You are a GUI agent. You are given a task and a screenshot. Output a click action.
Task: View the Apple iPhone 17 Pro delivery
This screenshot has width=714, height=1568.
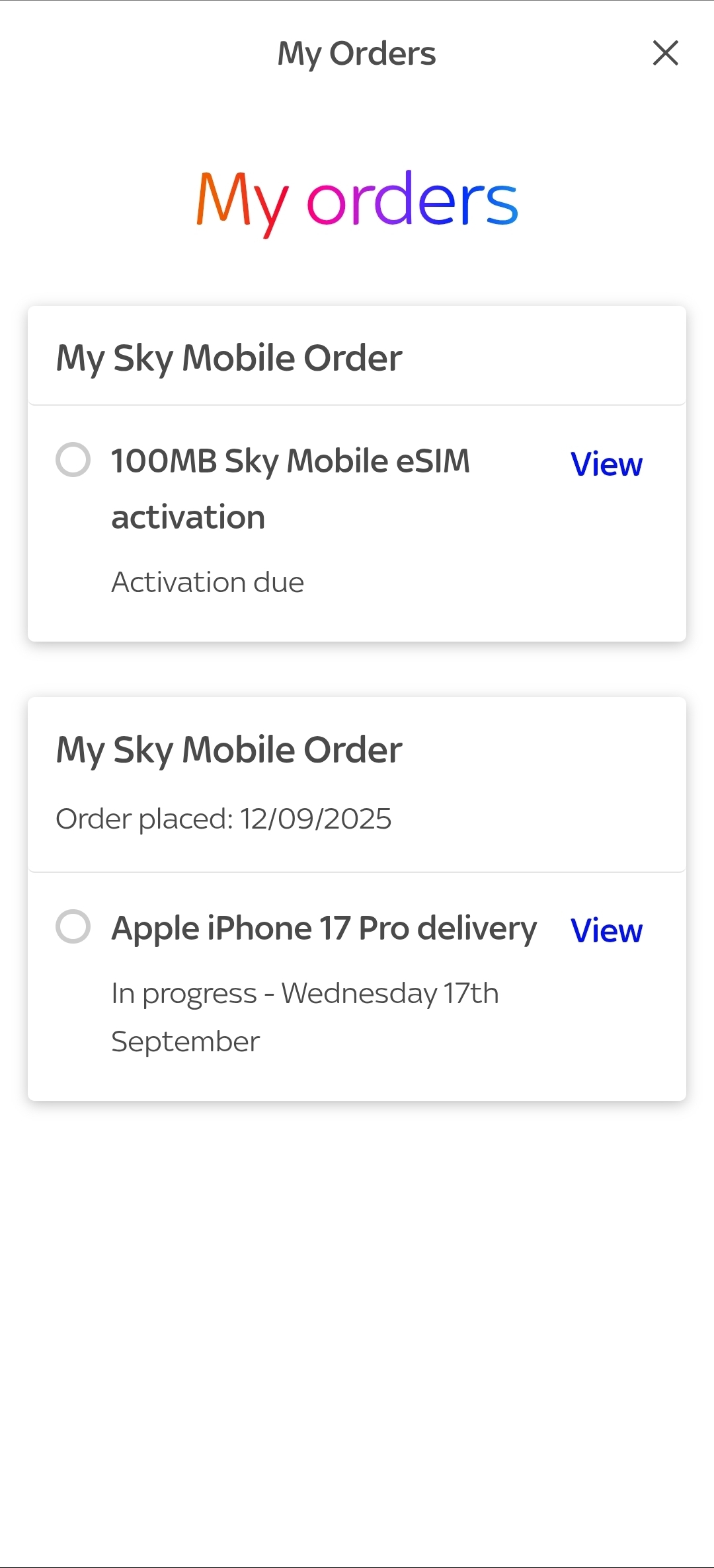tap(606, 931)
